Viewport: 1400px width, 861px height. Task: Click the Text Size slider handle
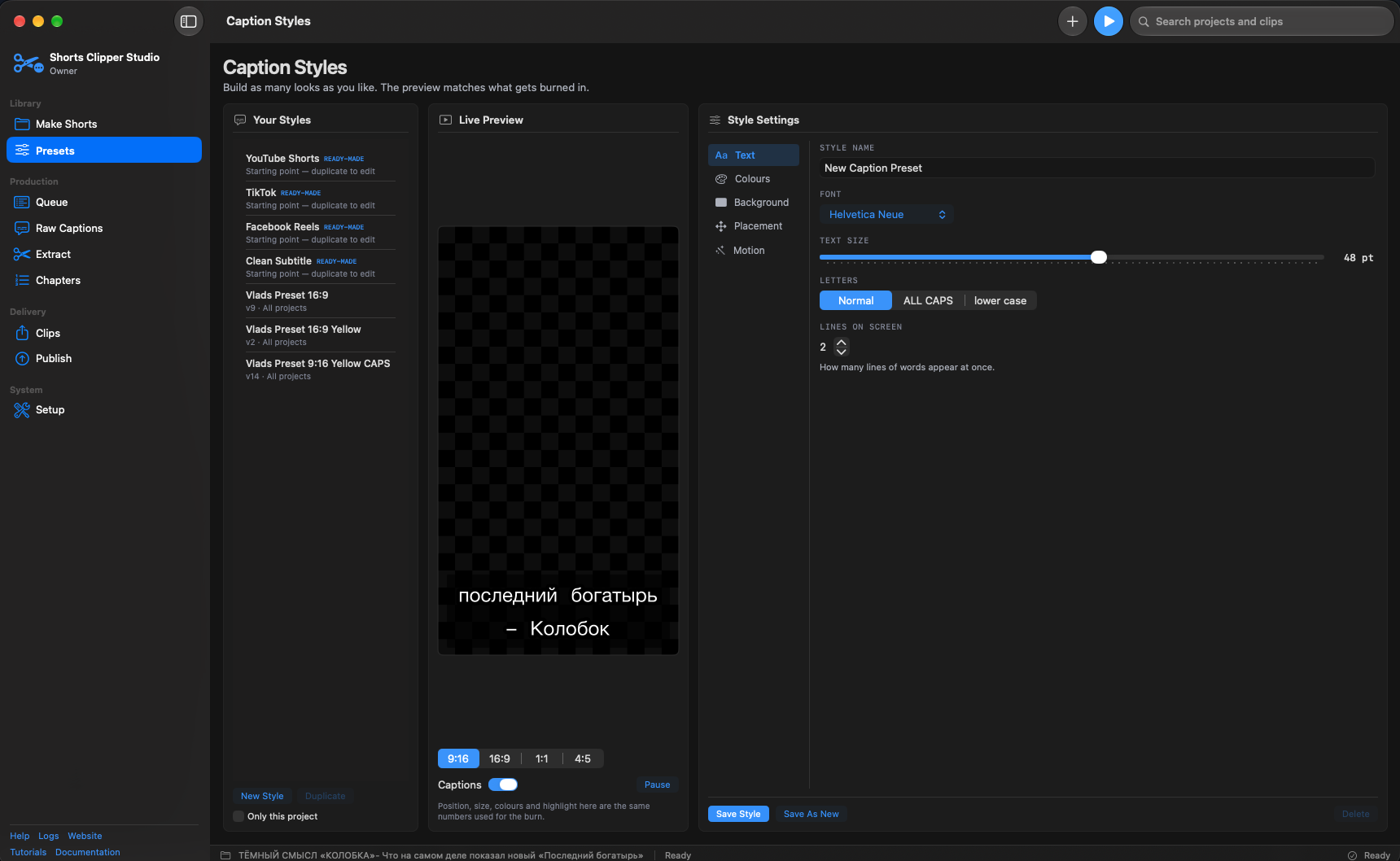[x=1099, y=257]
